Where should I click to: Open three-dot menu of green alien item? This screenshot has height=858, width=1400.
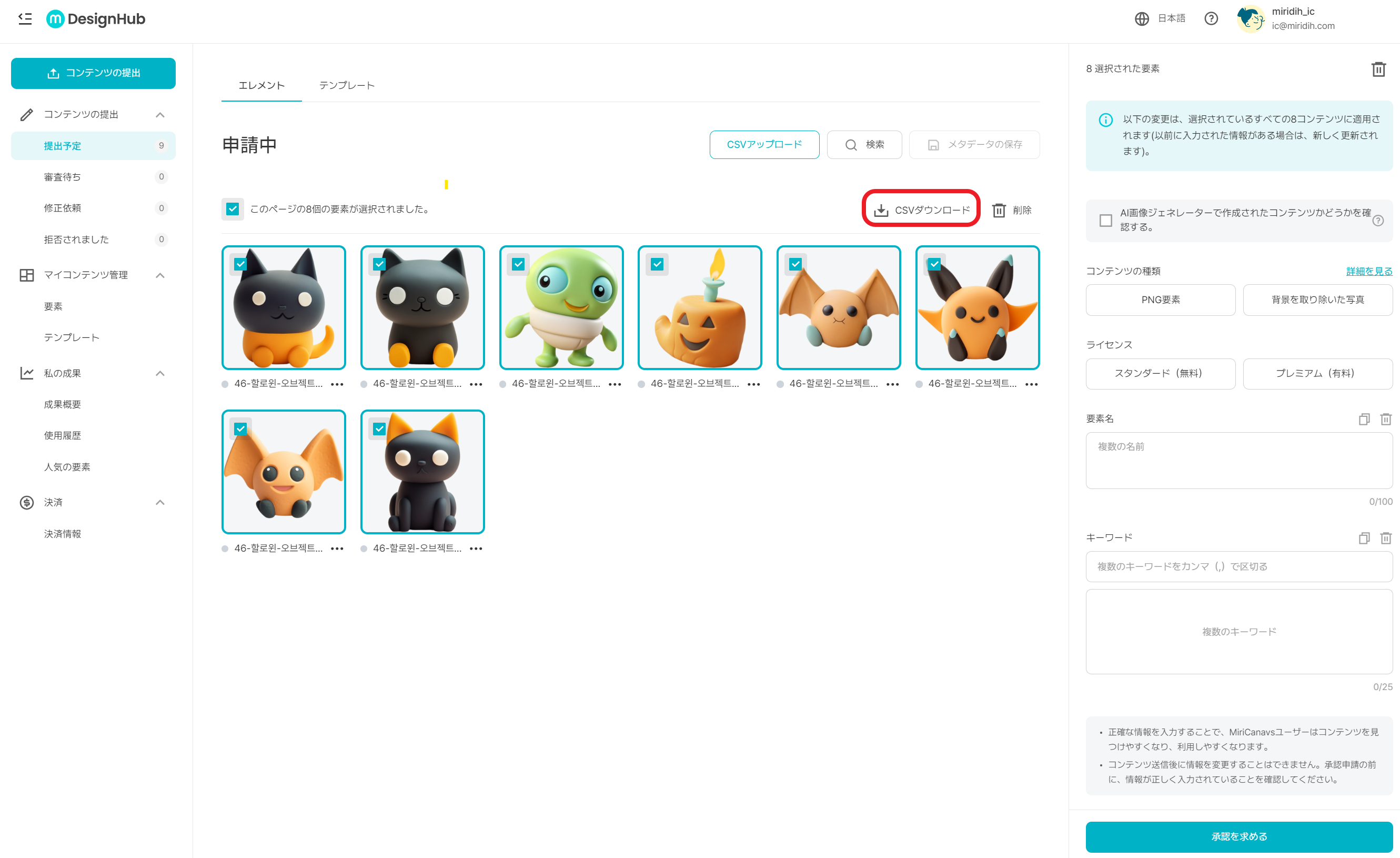click(x=614, y=384)
